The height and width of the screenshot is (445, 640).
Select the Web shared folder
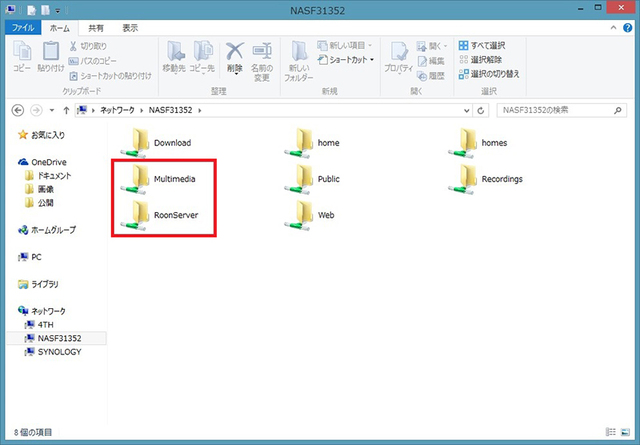[x=309, y=215]
